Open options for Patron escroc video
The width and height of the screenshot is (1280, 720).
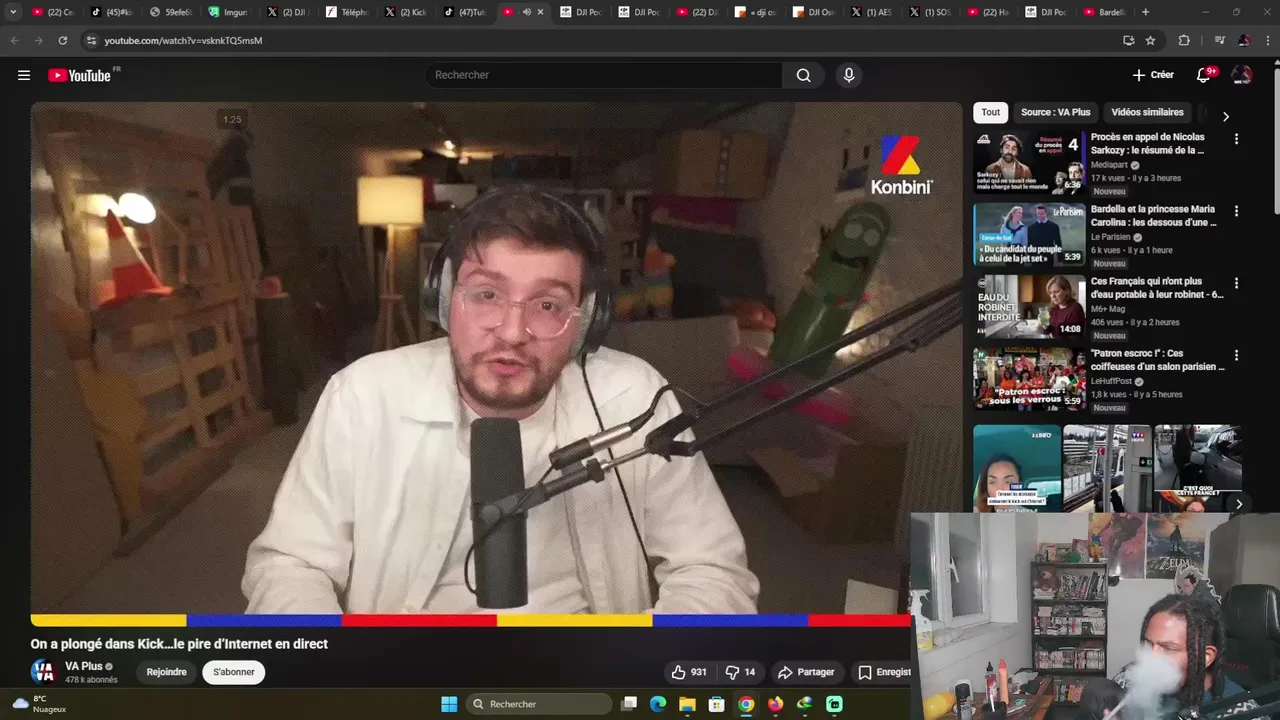tap(1236, 355)
